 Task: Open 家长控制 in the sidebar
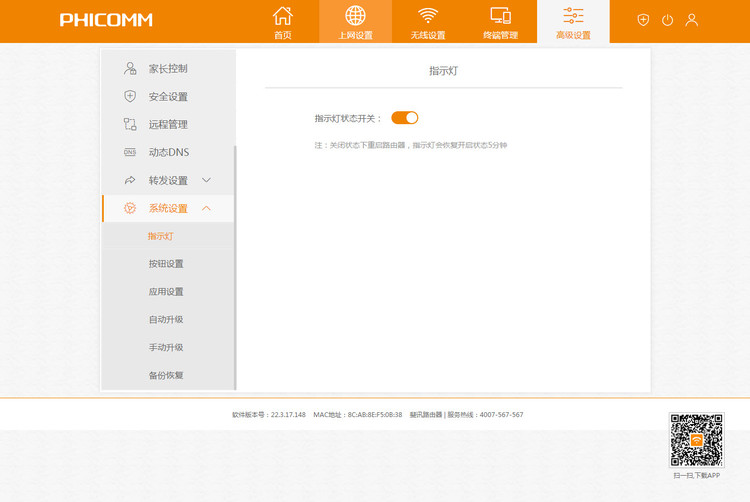point(168,68)
